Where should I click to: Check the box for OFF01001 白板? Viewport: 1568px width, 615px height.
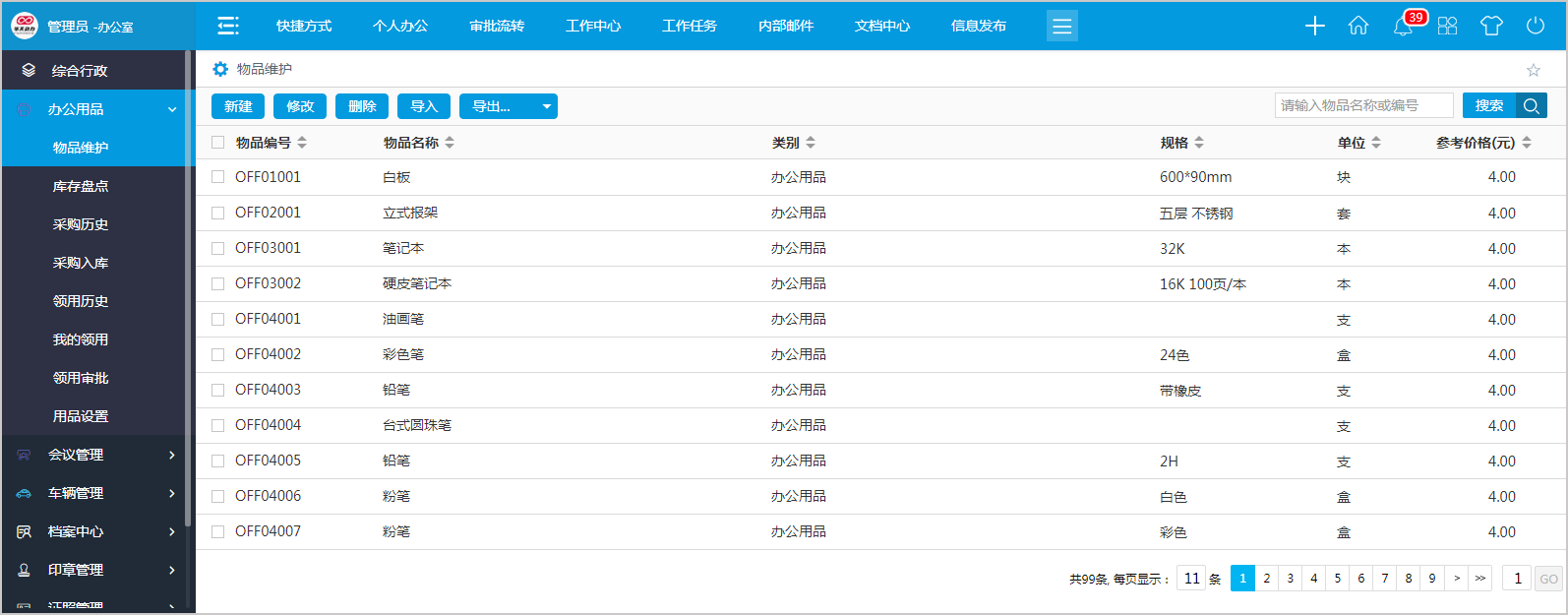pos(218,177)
